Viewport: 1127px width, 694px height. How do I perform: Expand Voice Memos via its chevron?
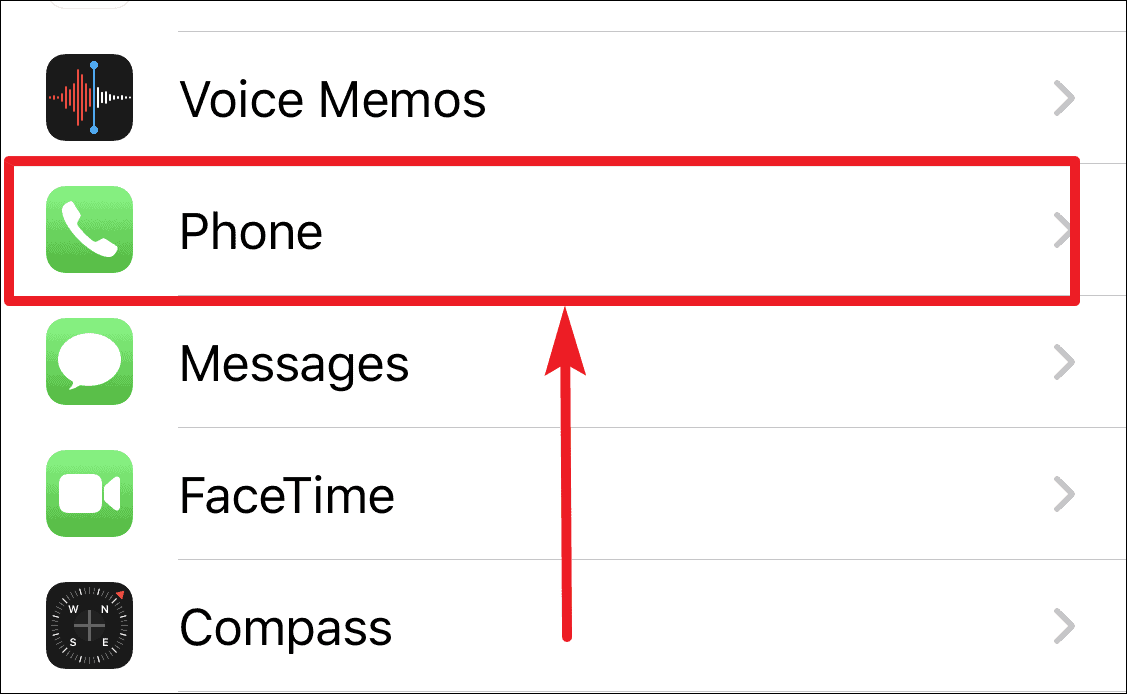point(1064,98)
